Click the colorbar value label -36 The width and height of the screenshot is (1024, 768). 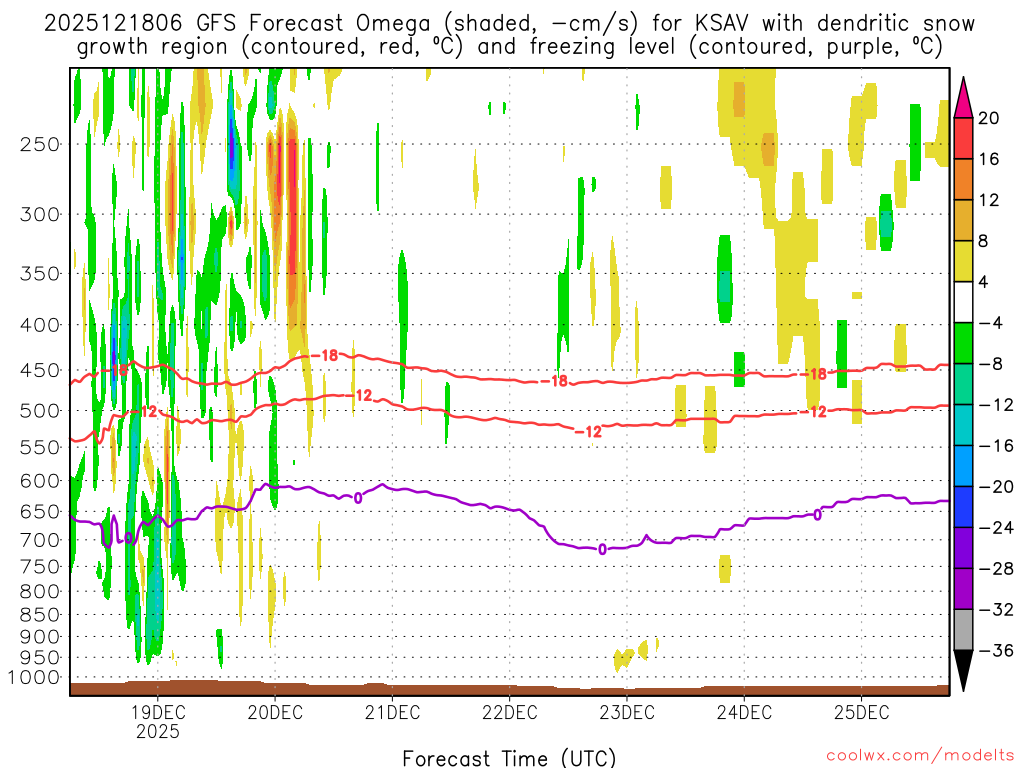(997, 650)
